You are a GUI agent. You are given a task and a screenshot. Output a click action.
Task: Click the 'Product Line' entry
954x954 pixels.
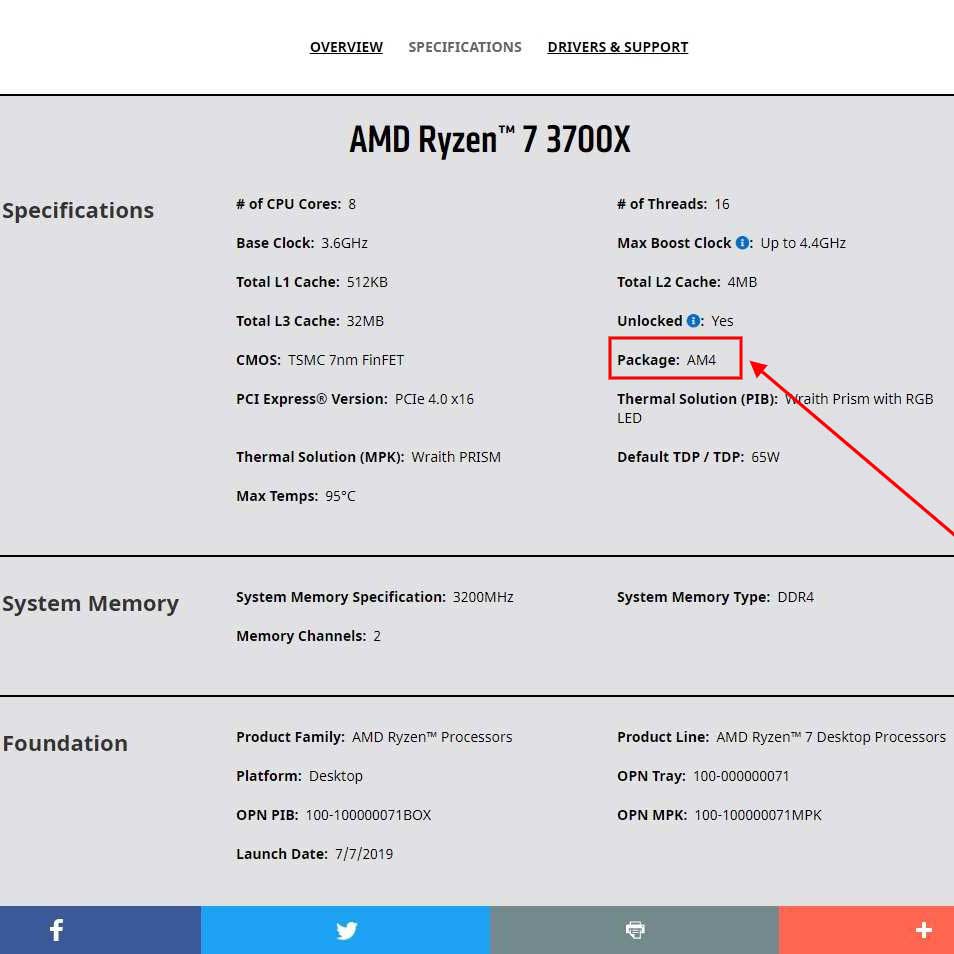pos(781,737)
